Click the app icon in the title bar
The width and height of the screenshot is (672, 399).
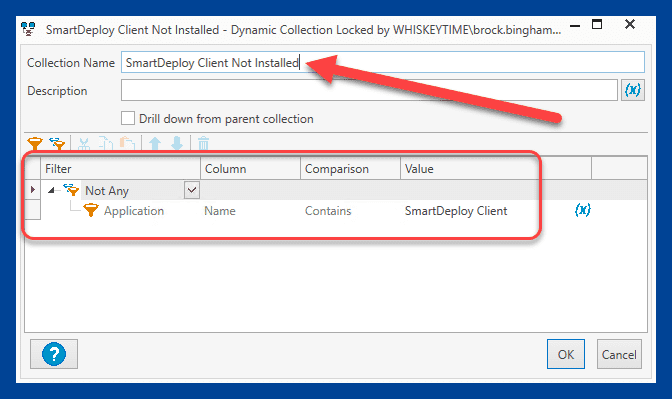(28, 29)
